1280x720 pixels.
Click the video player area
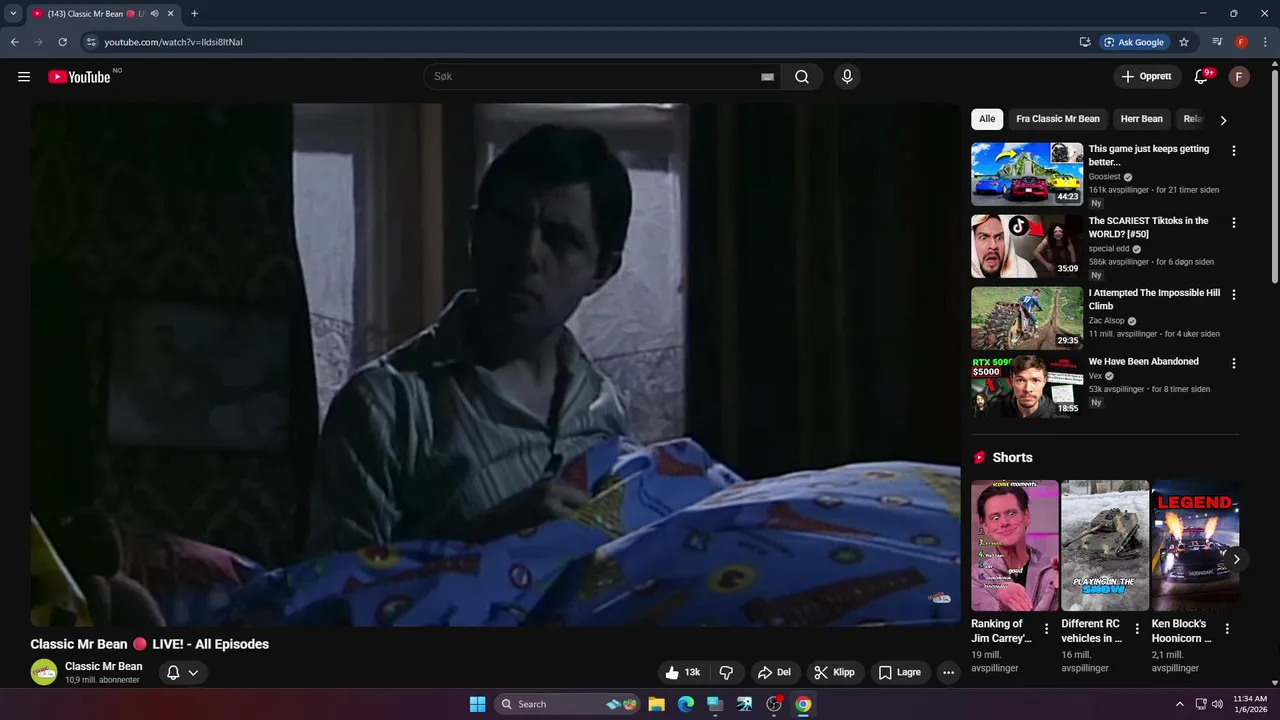(495, 365)
